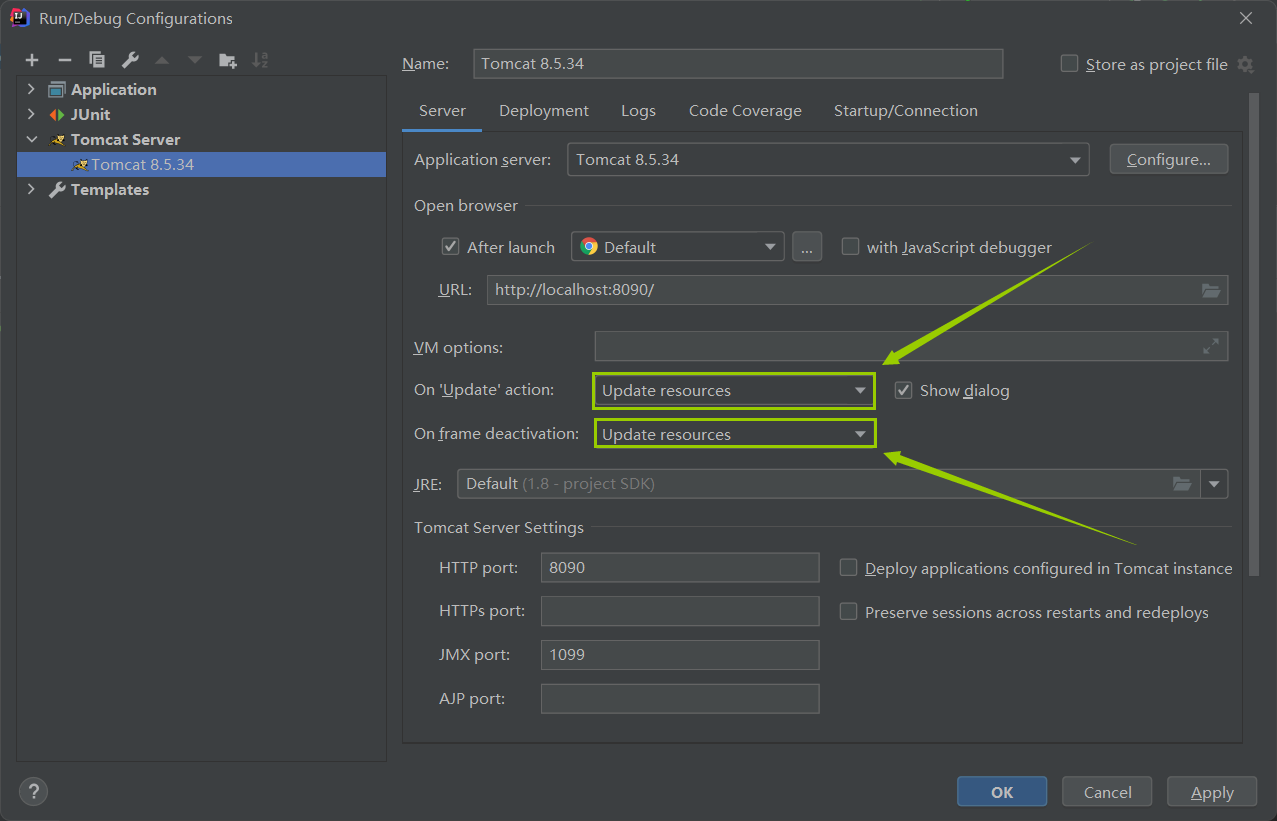Click the OK button
Image resolution: width=1277 pixels, height=821 pixels.
point(1002,792)
